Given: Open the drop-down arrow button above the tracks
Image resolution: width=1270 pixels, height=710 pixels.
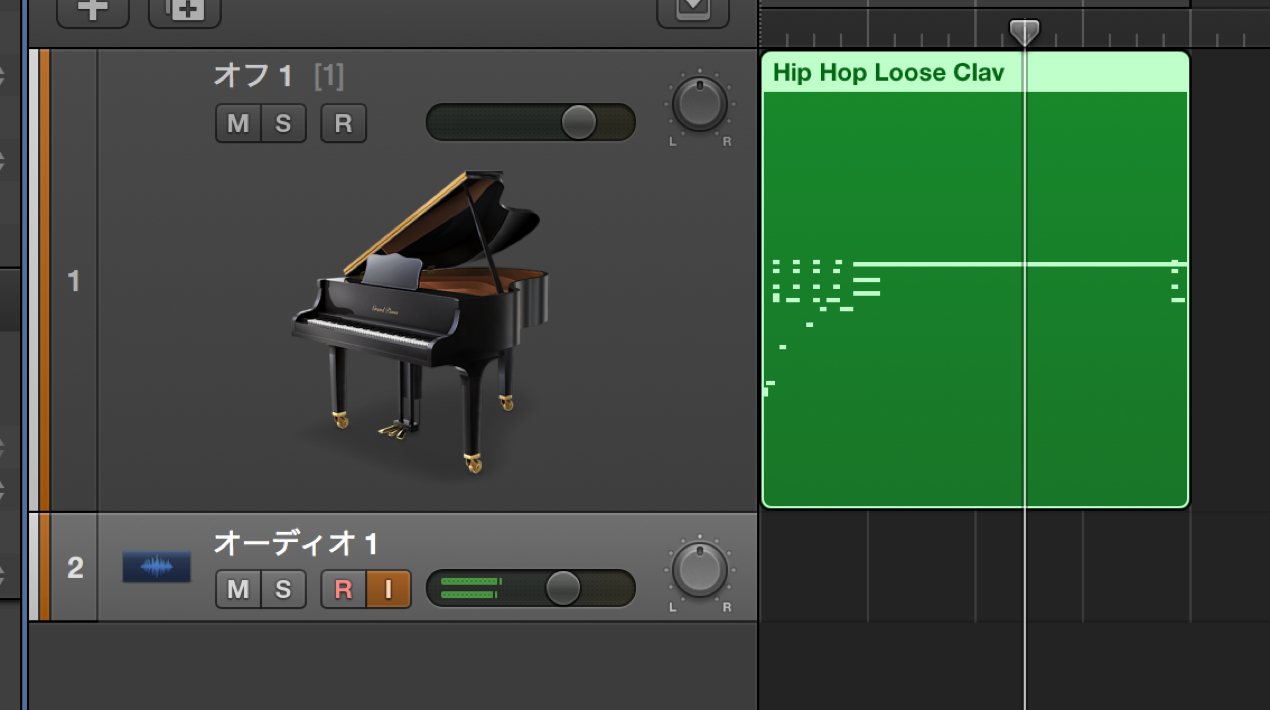Looking at the screenshot, I should coord(693,10).
